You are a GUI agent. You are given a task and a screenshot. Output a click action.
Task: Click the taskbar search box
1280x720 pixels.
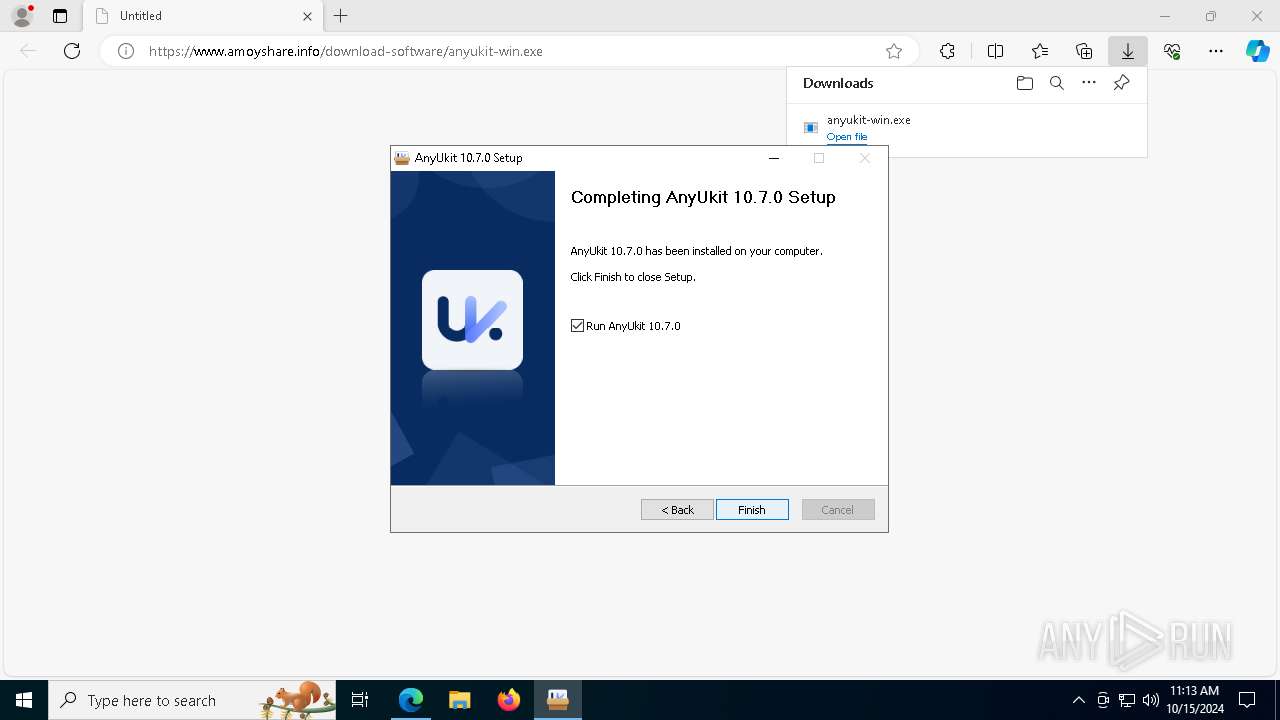(192, 700)
